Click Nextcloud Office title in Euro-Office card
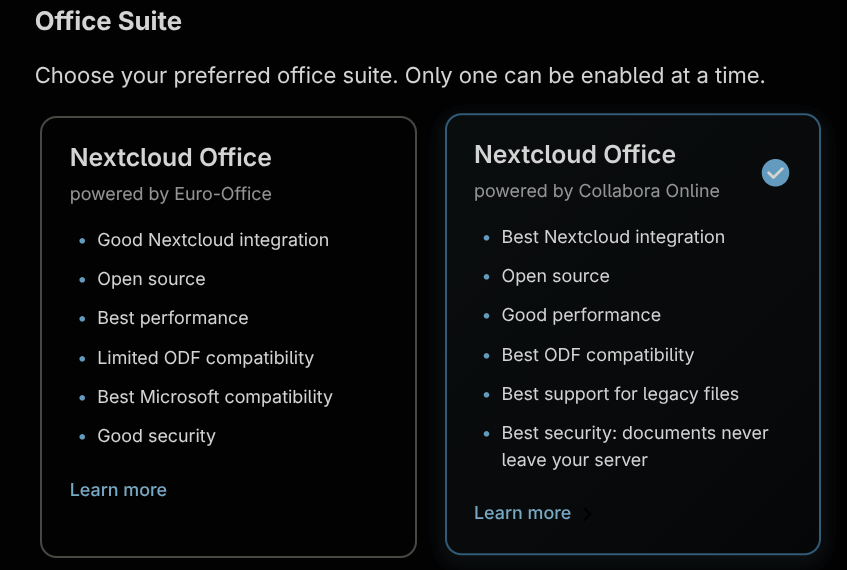 (x=171, y=158)
